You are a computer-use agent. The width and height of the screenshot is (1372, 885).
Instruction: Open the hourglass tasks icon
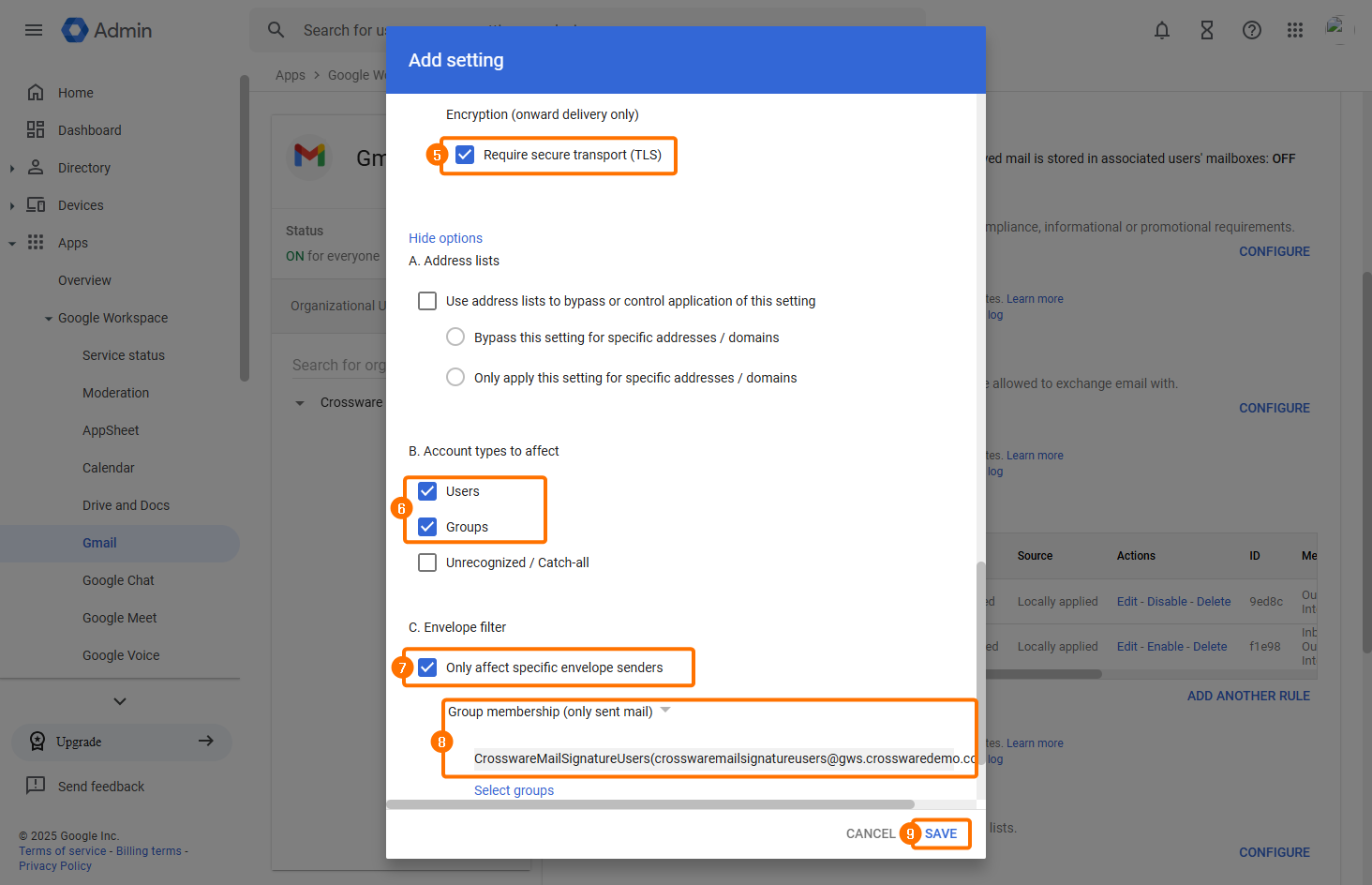(1207, 30)
